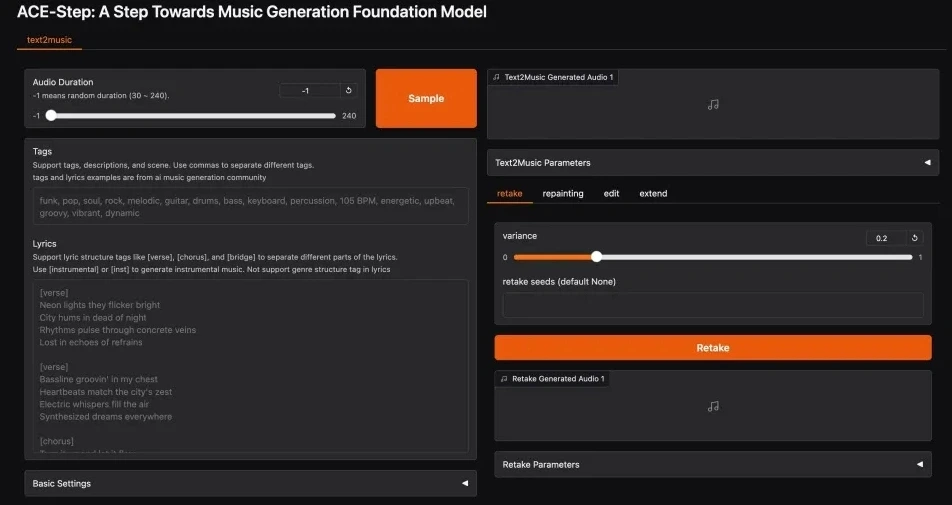
Task: Click the Audio Duration slider handle
Action: [x=51, y=115]
